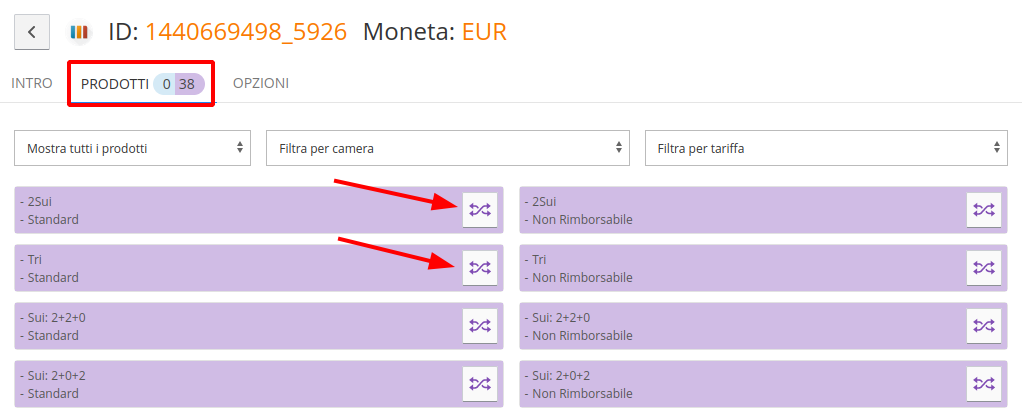1022x413 pixels.
Task: Click shuffle icon on Tri Non Rimborsabile
Action: pyautogui.click(x=984, y=268)
